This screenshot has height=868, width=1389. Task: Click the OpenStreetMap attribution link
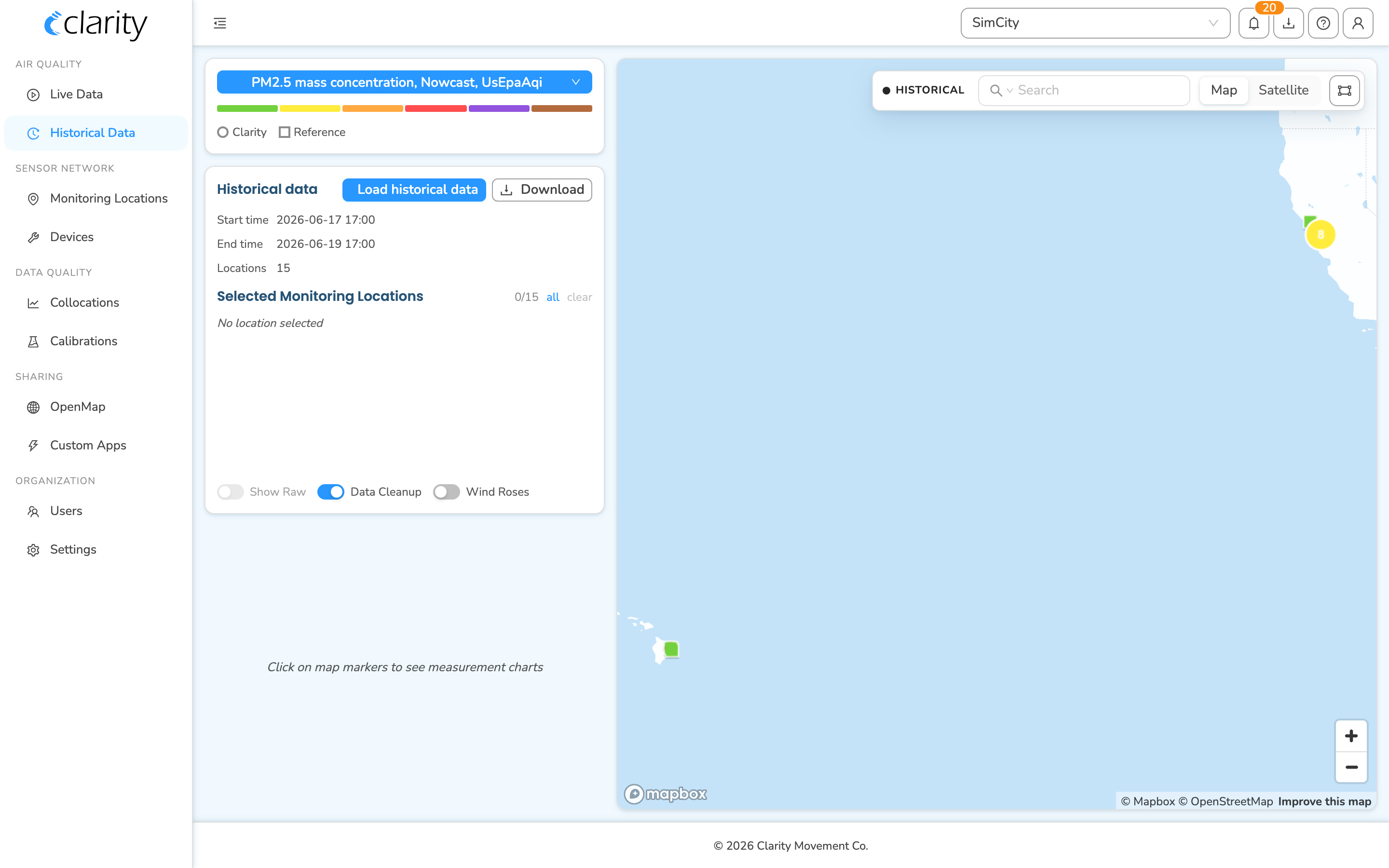(1226, 801)
